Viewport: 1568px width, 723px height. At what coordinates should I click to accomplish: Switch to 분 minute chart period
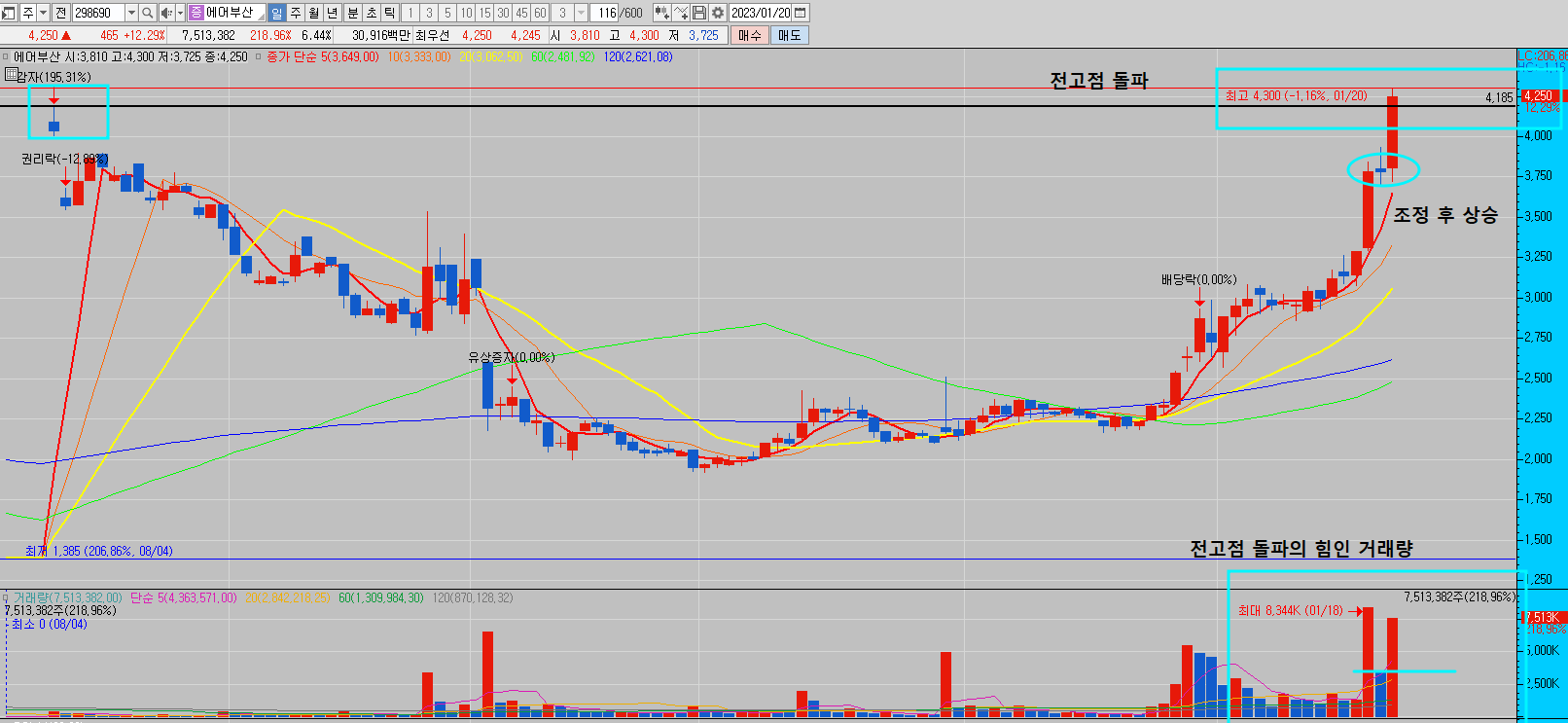point(353,13)
